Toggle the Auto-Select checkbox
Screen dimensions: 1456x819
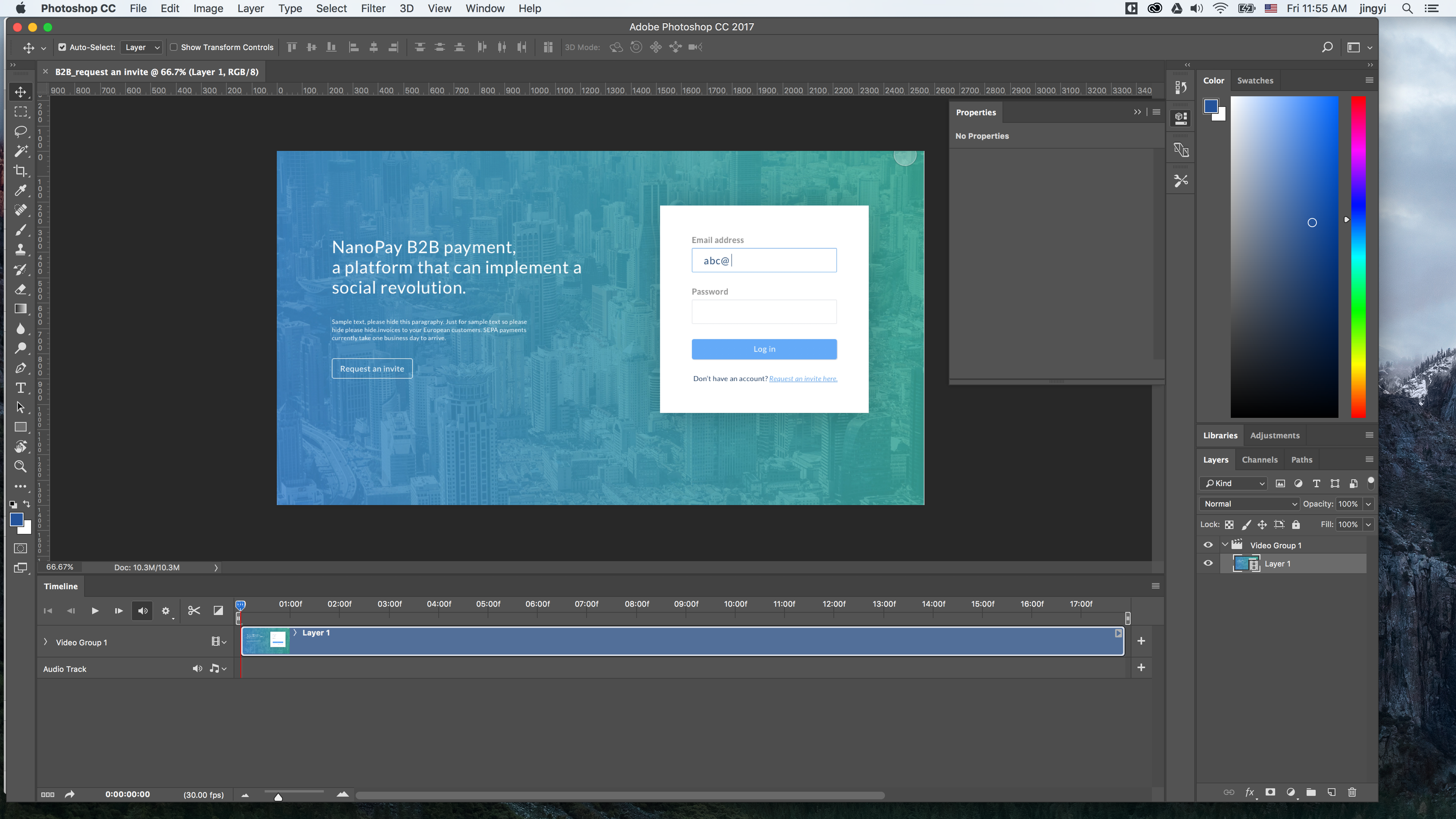click(x=62, y=47)
